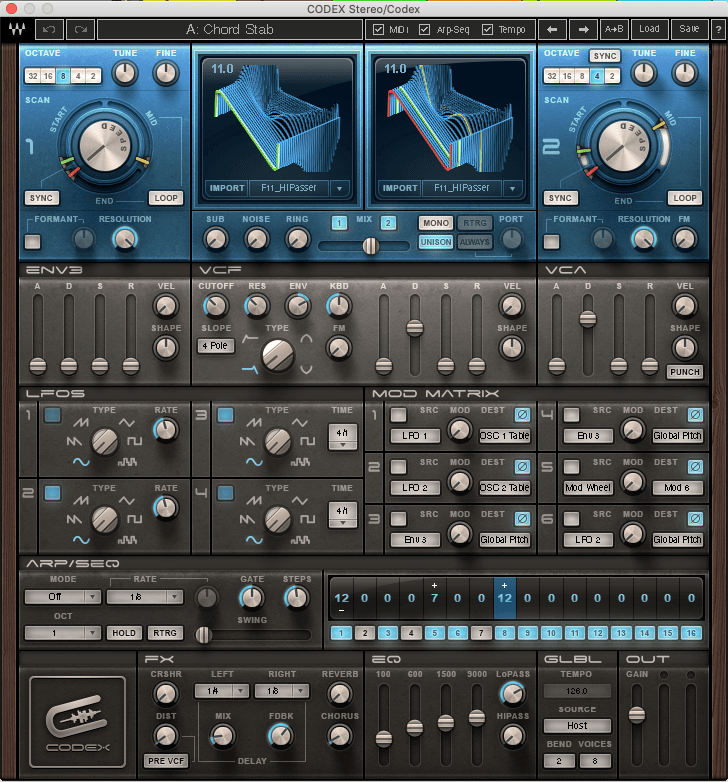The image size is (728, 782).
Task: Select octave 32 on oscillator 1
Action: pyautogui.click(x=33, y=76)
